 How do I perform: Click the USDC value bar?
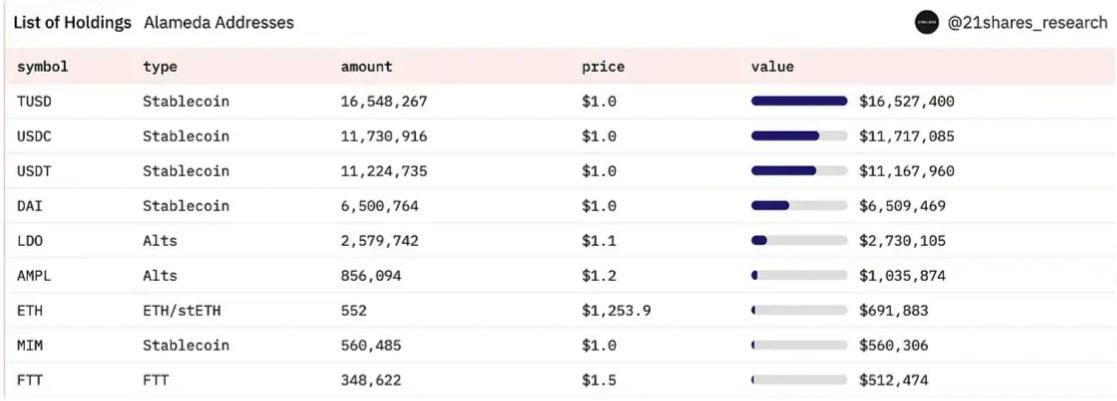(x=799, y=136)
